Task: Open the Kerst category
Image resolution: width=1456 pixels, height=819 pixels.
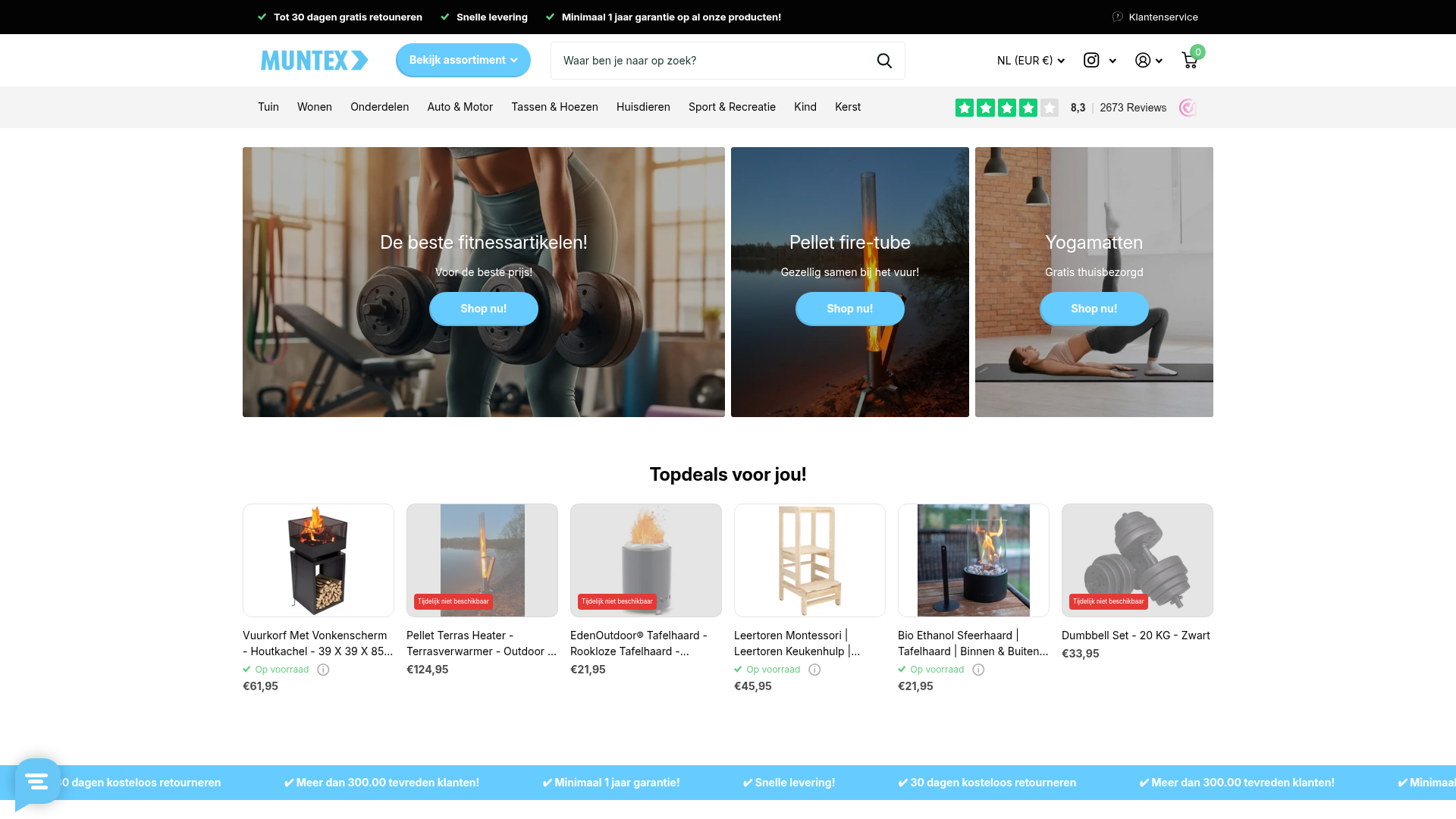Action: click(848, 107)
